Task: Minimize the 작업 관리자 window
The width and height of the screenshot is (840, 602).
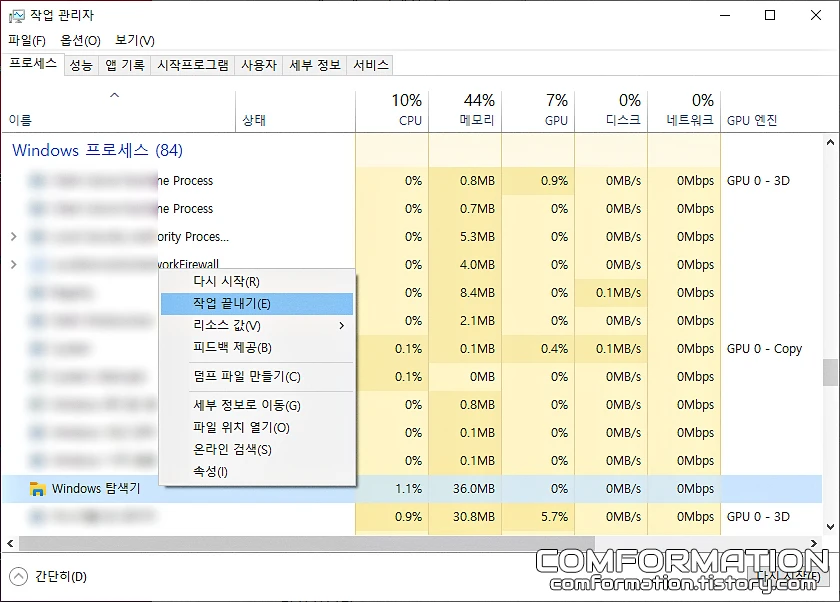Action: click(x=725, y=15)
